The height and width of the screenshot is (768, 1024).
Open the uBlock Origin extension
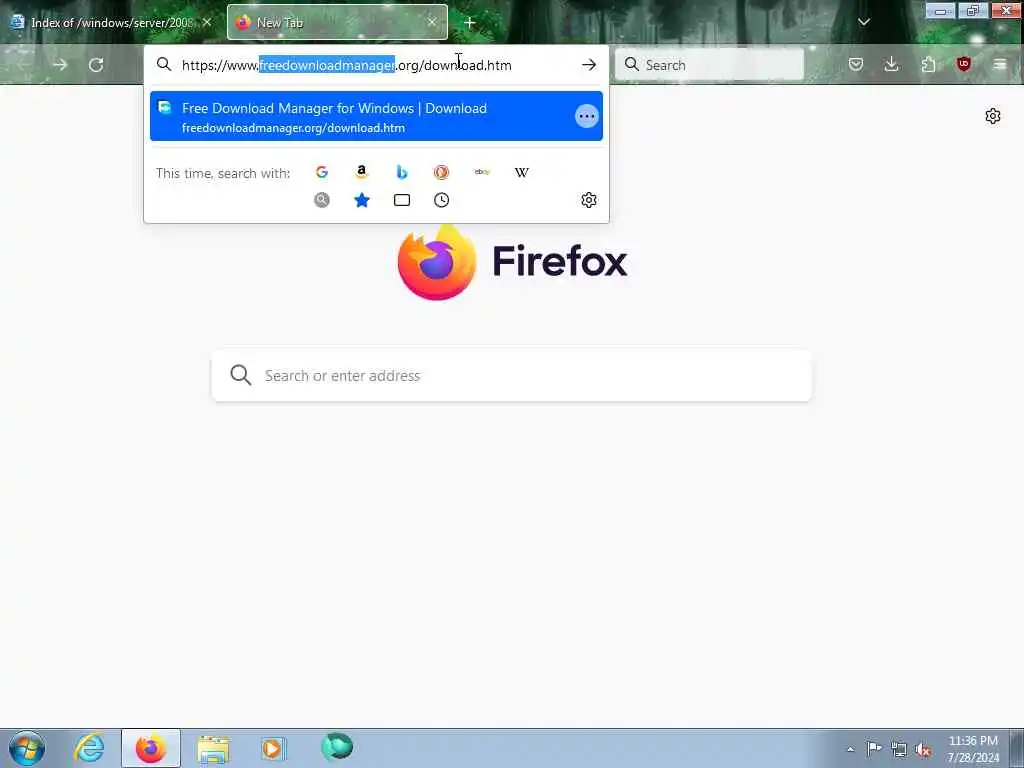(x=963, y=64)
